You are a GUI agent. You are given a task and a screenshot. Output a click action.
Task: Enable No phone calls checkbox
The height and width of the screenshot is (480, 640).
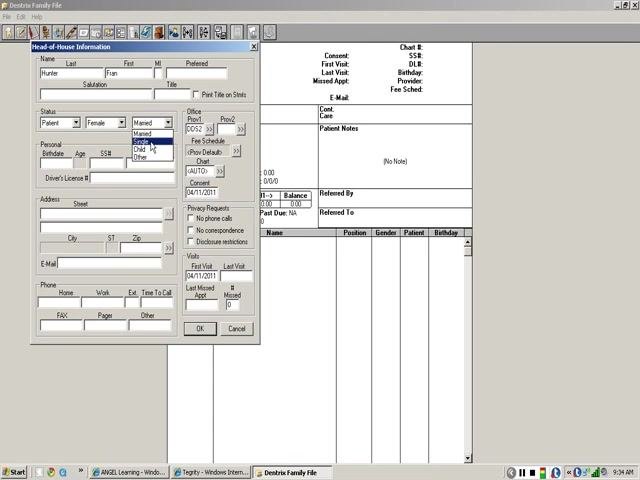pyautogui.click(x=190, y=218)
